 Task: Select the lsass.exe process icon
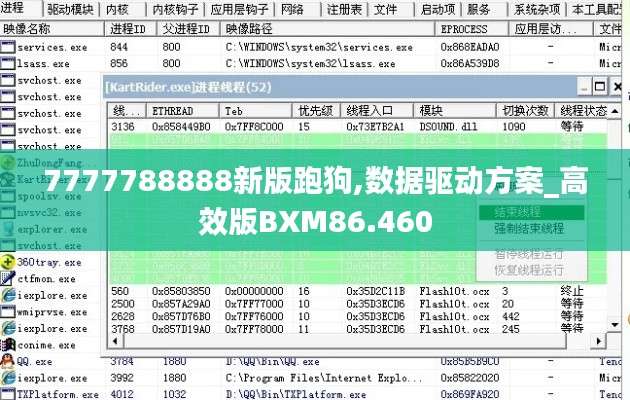click(8, 64)
